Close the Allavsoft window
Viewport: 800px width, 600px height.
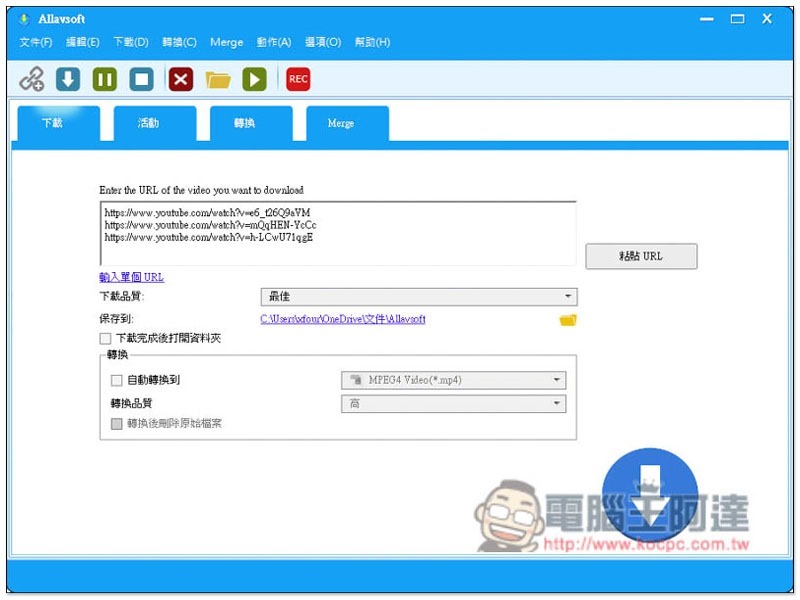pos(767,19)
